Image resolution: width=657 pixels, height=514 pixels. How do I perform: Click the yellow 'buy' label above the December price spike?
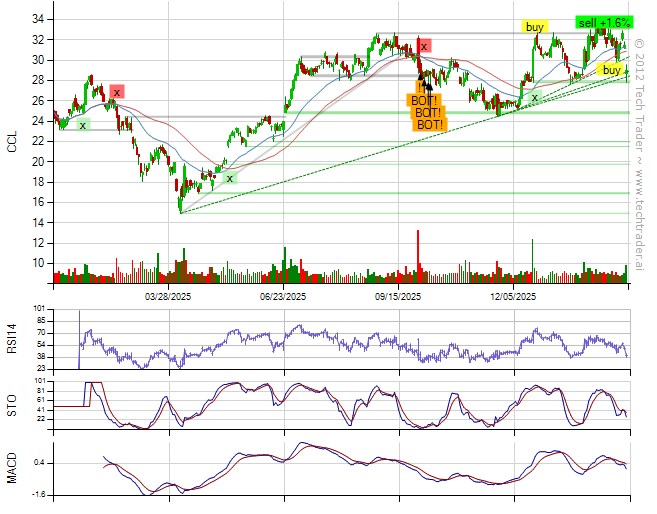pyautogui.click(x=534, y=27)
